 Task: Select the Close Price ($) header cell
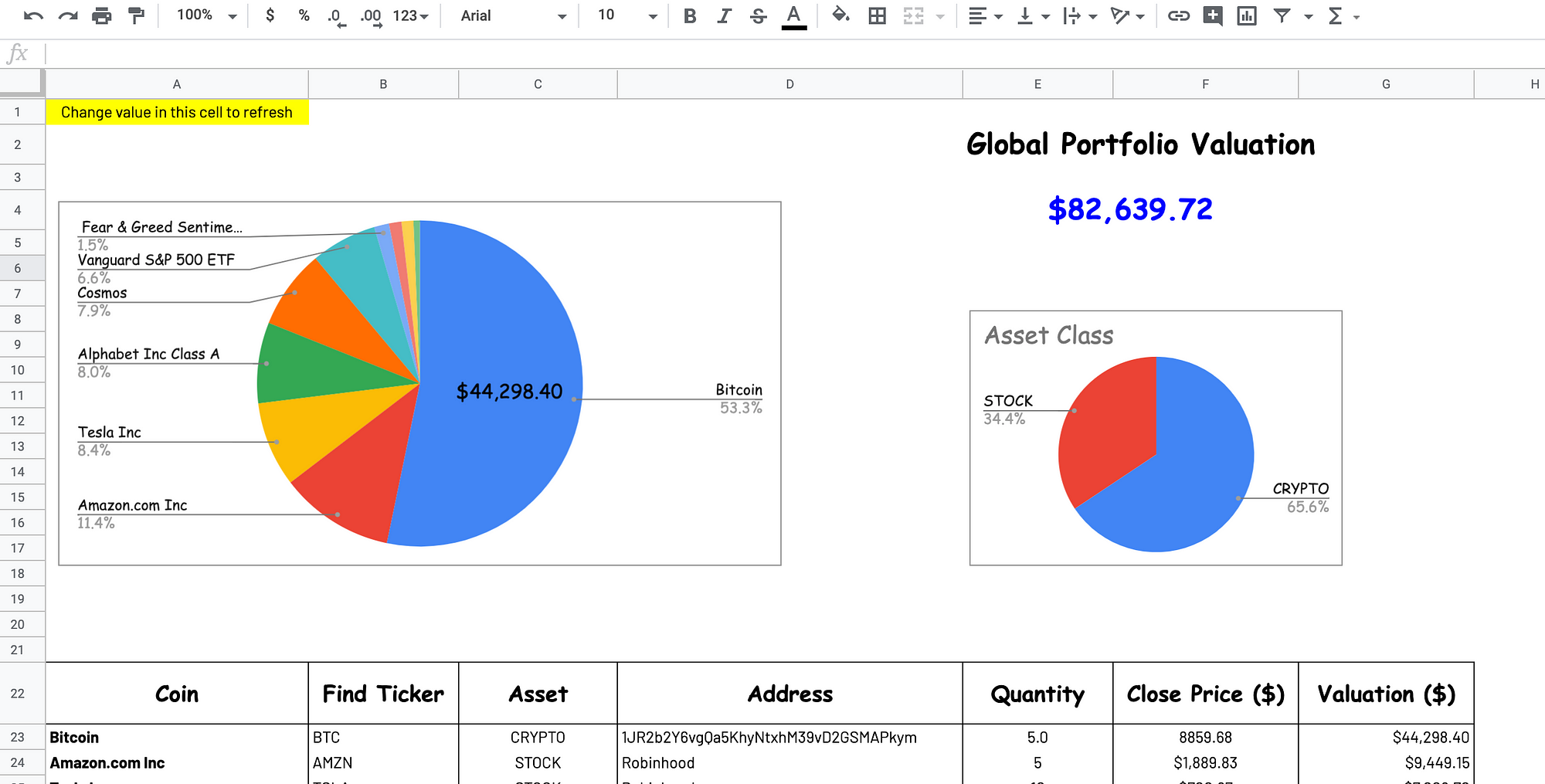[1205, 694]
